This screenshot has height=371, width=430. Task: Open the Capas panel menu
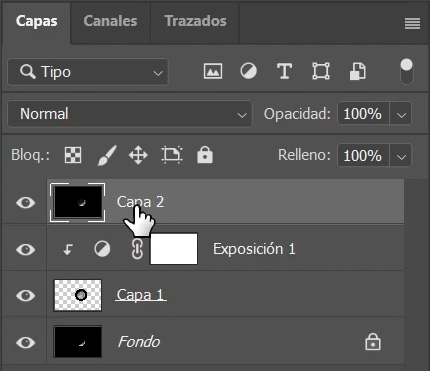click(412, 24)
